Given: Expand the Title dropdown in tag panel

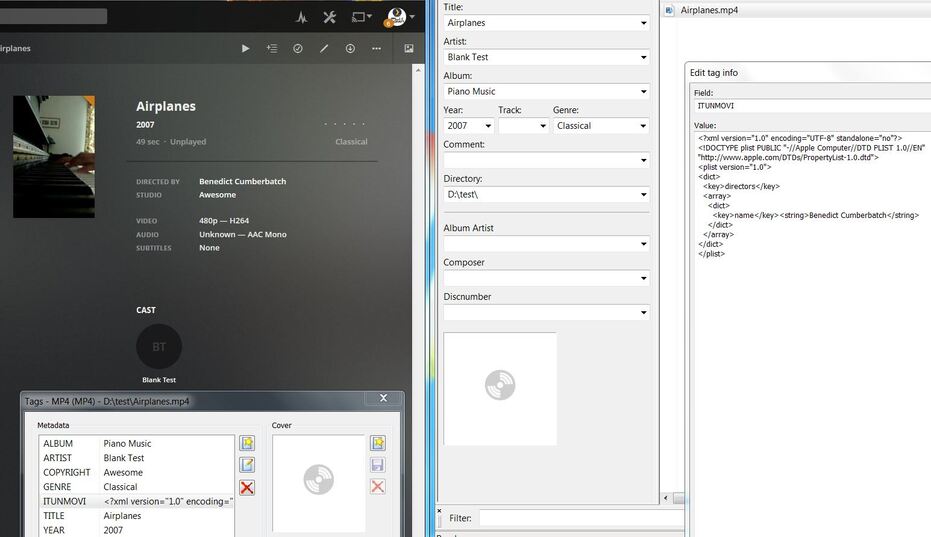Looking at the screenshot, I should pos(644,23).
